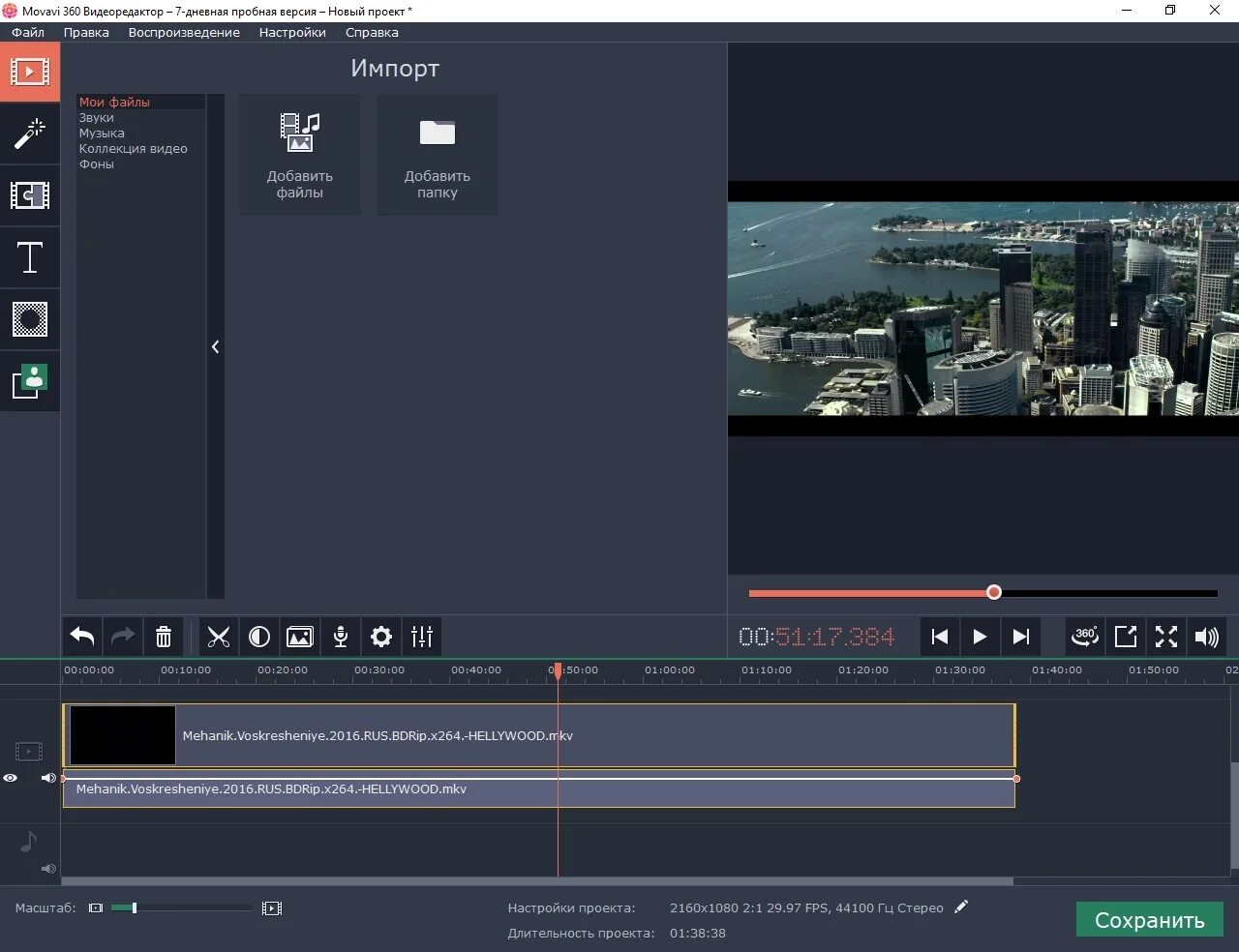
Task: Open the Color adjustments tool
Action: click(x=259, y=637)
